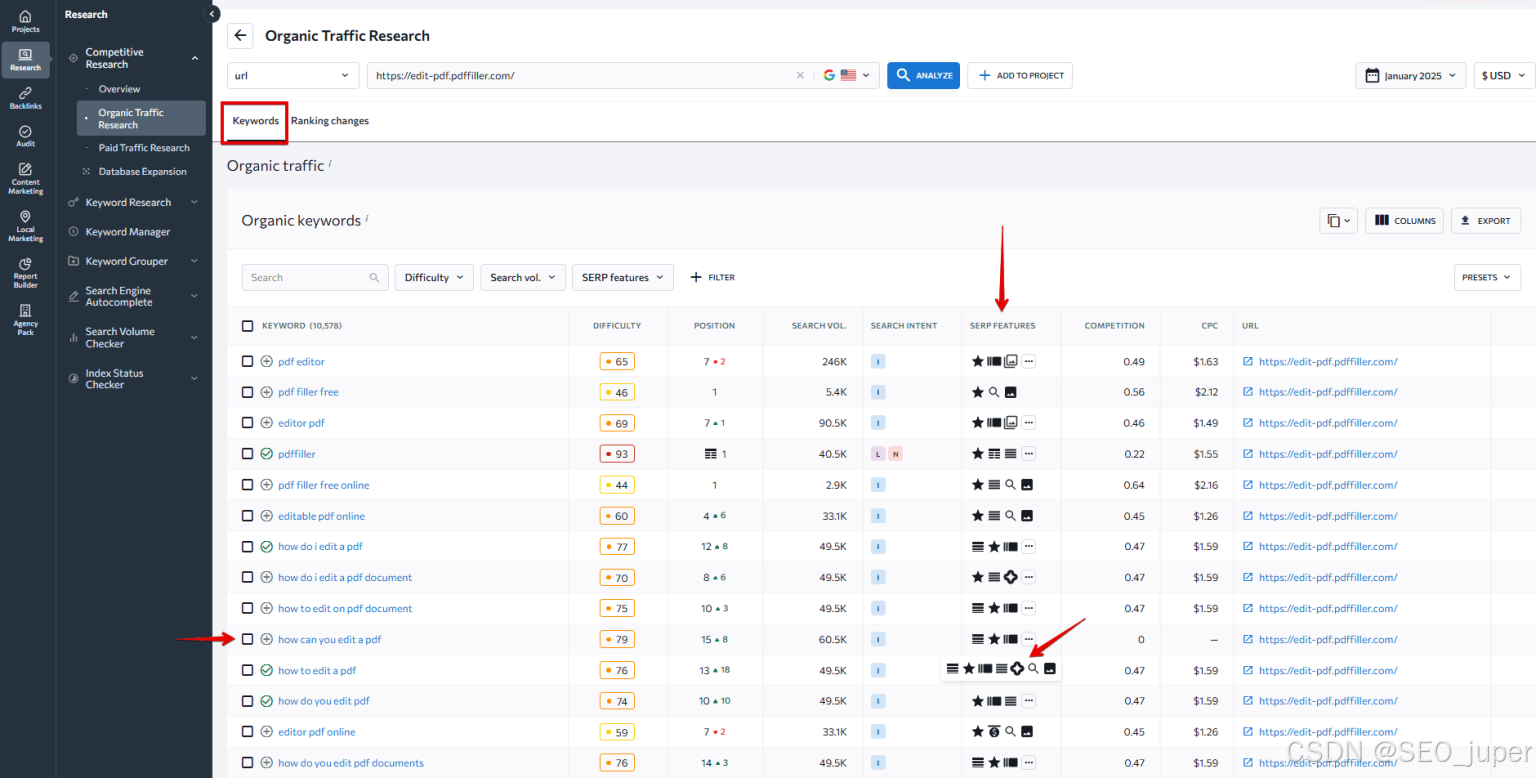Switch to the Keywords tab
The image size is (1536, 778).
coord(256,121)
